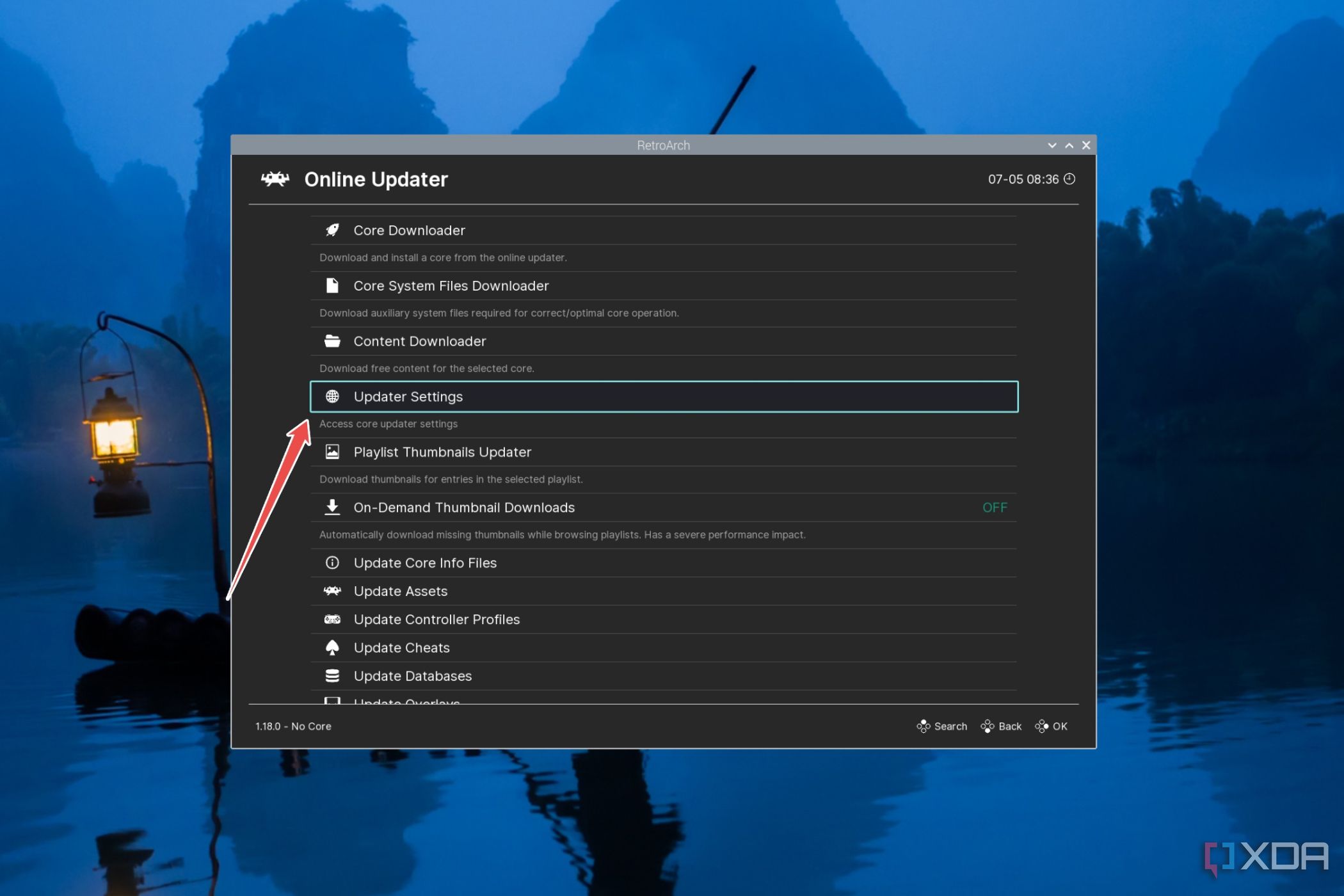
Task: Click the RetroArch window title bar text
Action: coord(664,145)
